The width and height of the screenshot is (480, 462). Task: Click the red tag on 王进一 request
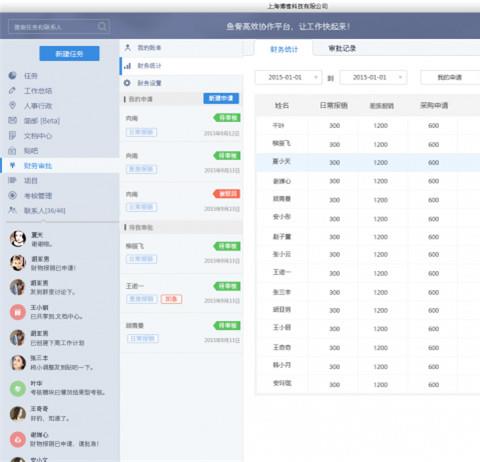(x=171, y=299)
